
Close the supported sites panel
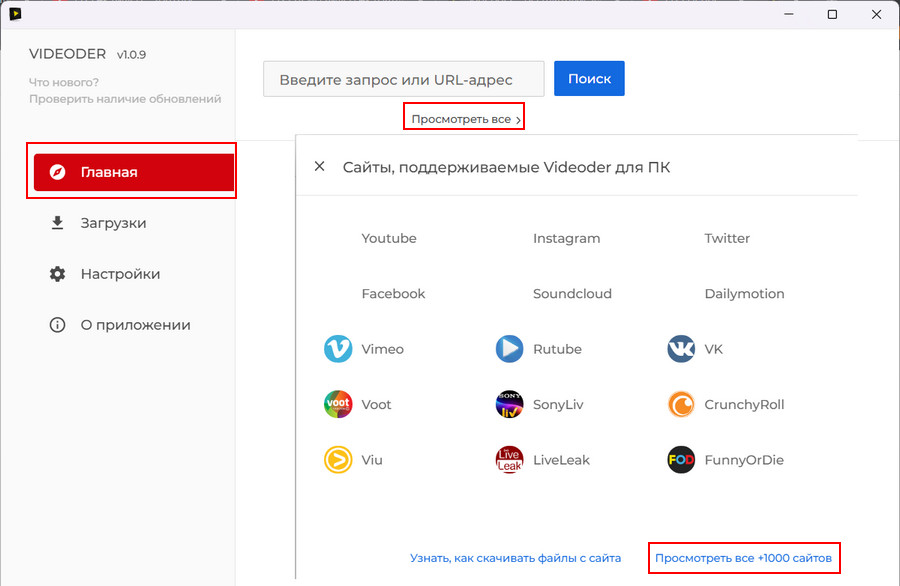pos(320,166)
